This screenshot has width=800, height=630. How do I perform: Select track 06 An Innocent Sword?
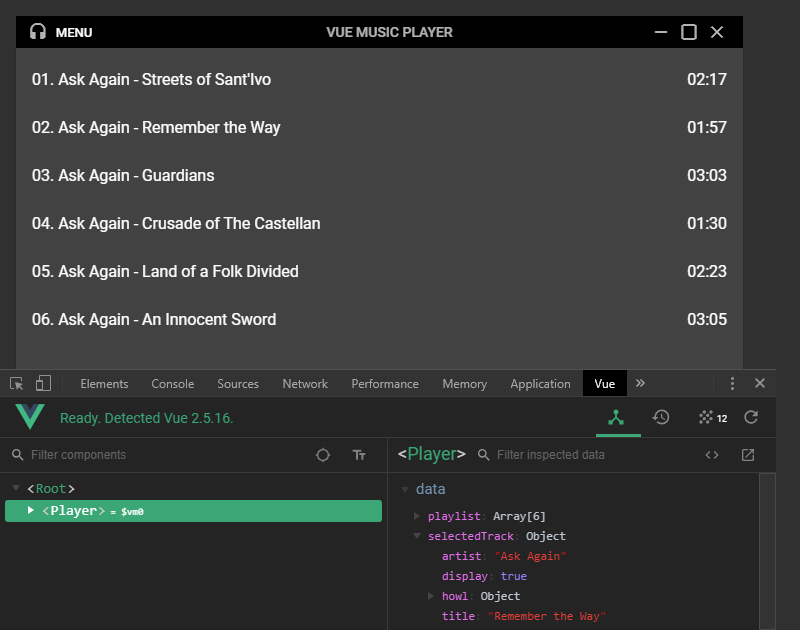coord(379,319)
